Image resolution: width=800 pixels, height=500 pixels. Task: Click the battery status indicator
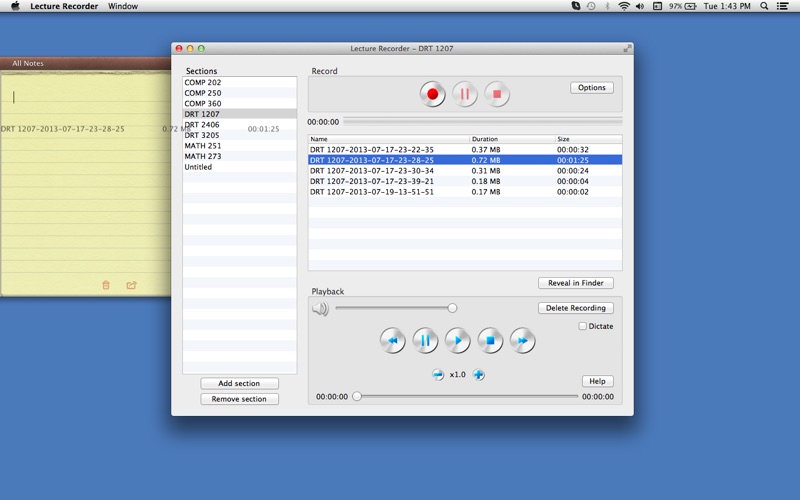coord(683,6)
